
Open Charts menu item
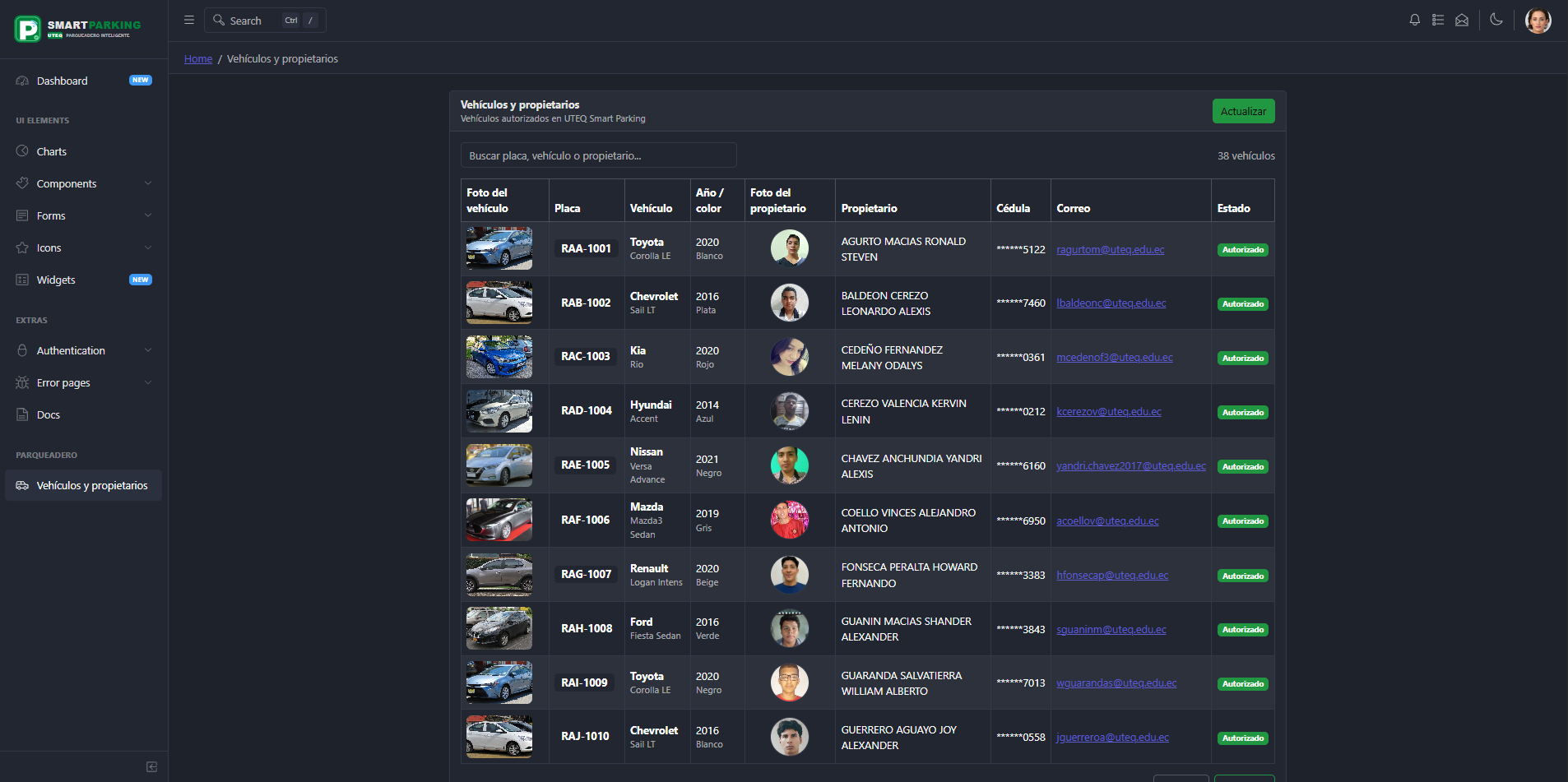click(x=84, y=151)
